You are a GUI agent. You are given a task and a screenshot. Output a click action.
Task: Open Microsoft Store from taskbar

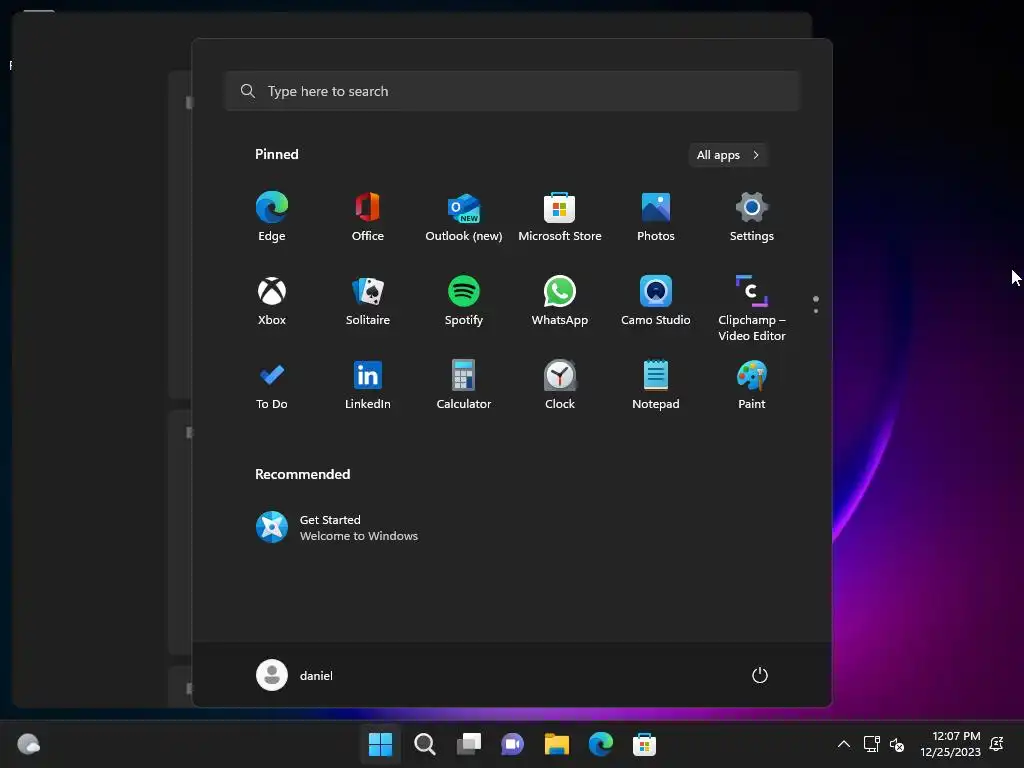[645, 744]
